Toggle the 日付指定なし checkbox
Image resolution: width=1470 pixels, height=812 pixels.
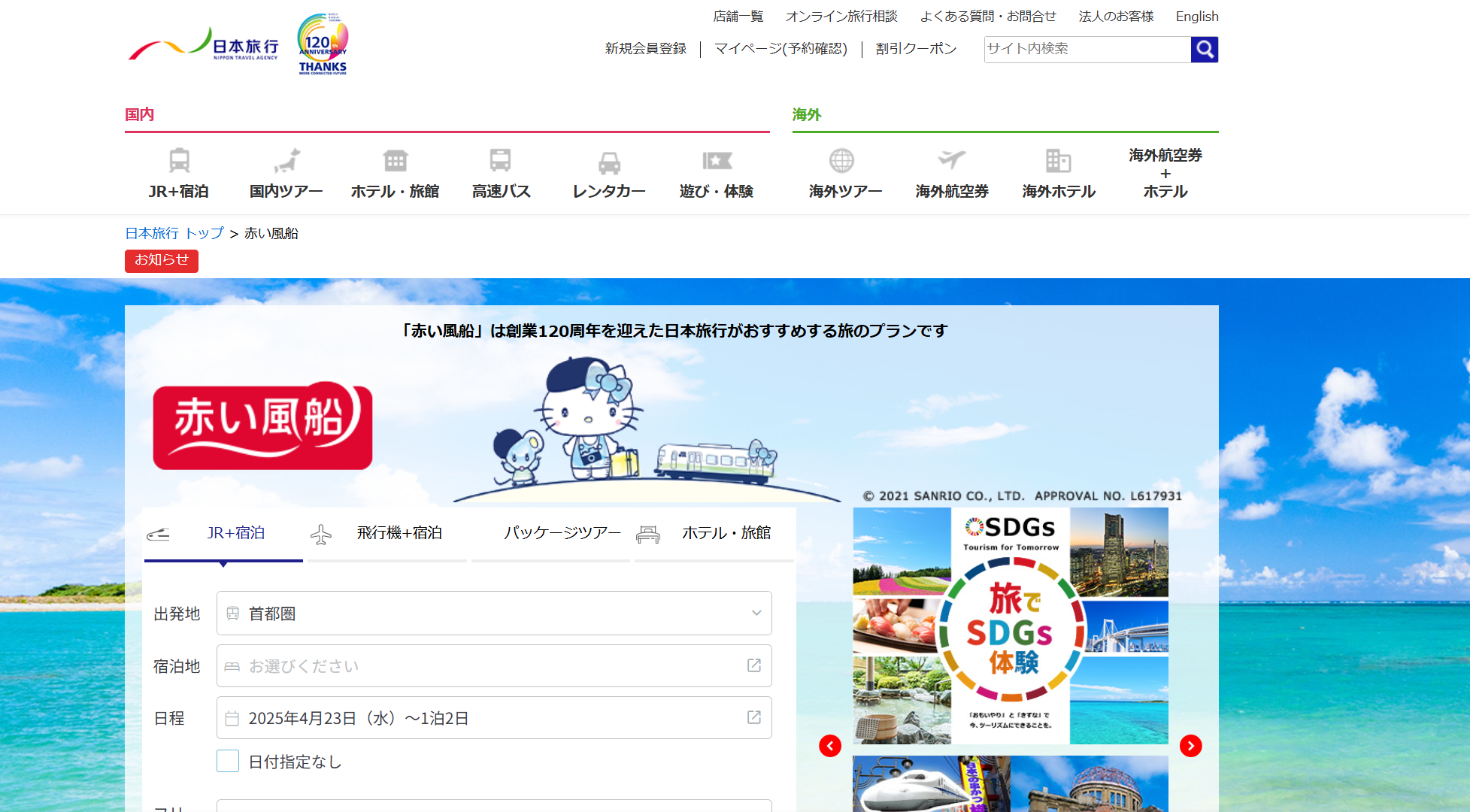coord(228,761)
